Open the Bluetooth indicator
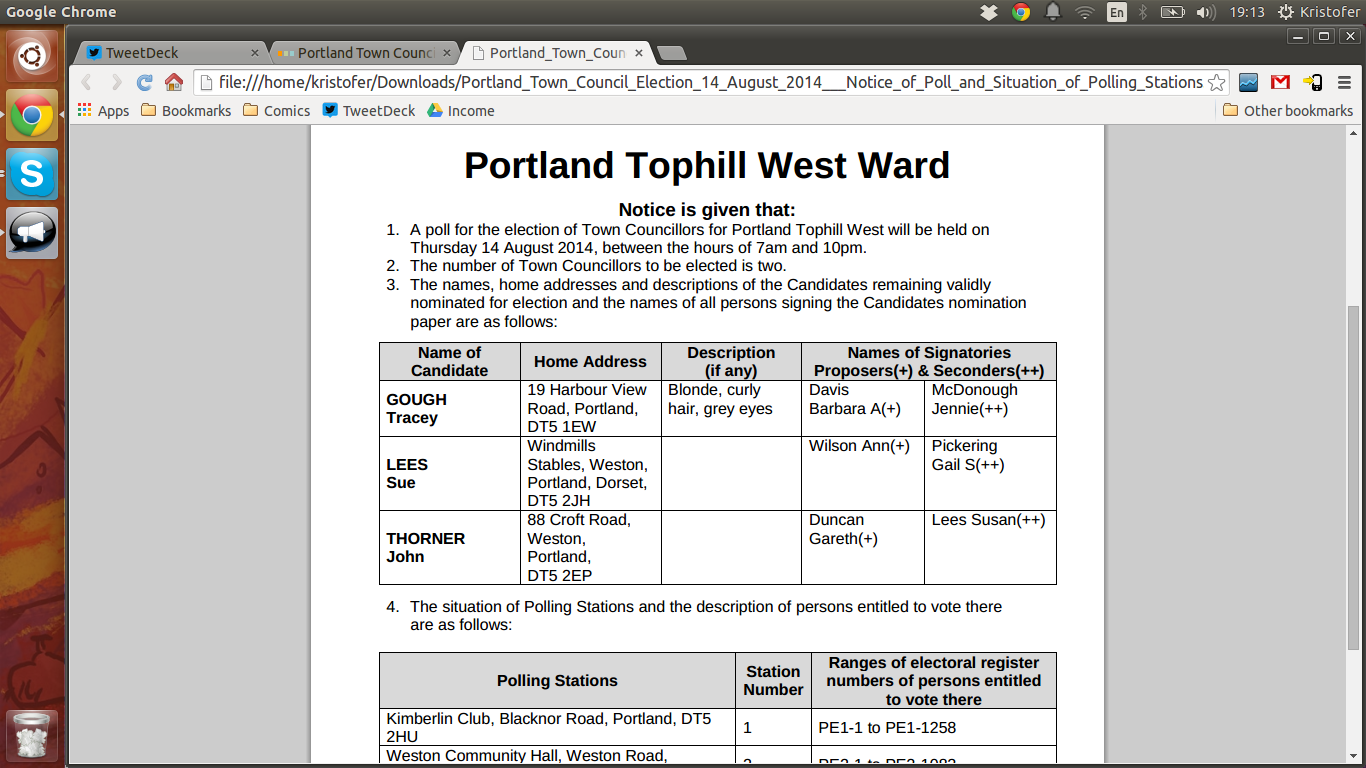The height and width of the screenshot is (768, 1366). tap(1142, 12)
